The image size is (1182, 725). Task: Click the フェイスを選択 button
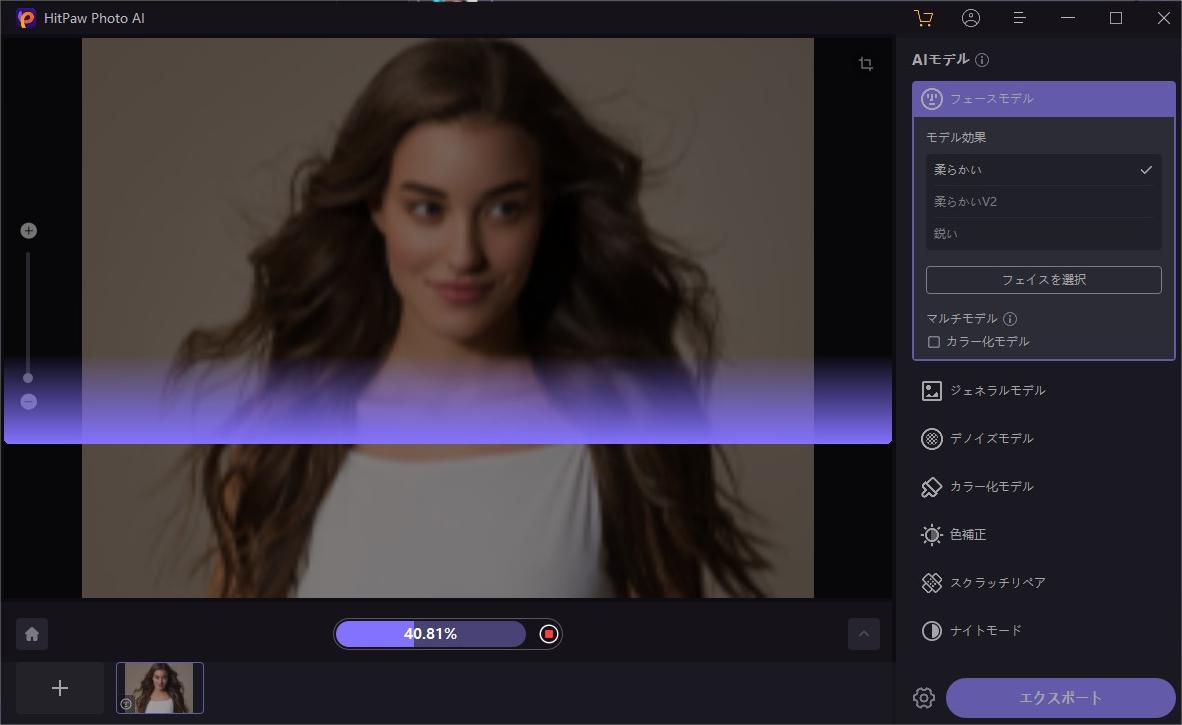point(1043,280)
